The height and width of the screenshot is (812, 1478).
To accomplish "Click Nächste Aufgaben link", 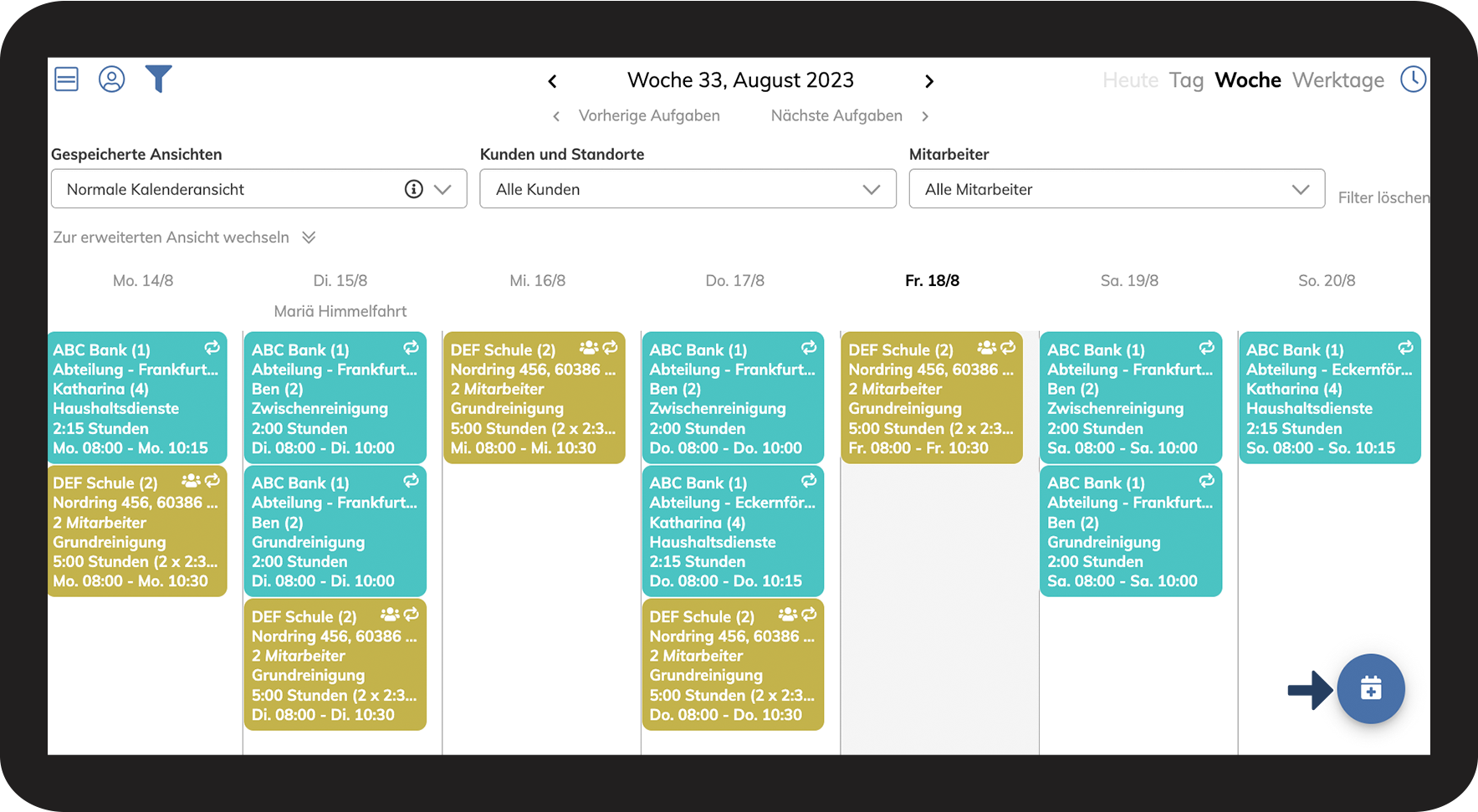I will click(836, 115).
